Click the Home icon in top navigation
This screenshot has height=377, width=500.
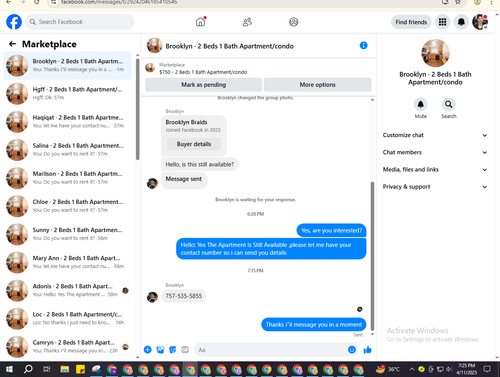point(200,22)
